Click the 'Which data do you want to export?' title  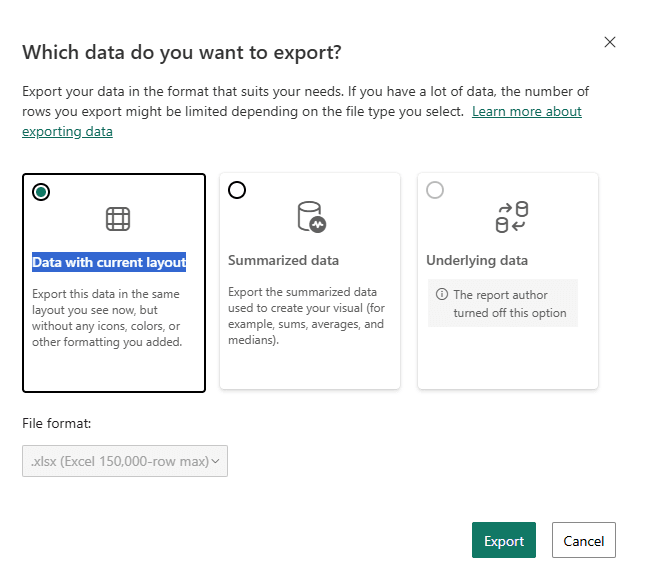click(x=182, y=53)
